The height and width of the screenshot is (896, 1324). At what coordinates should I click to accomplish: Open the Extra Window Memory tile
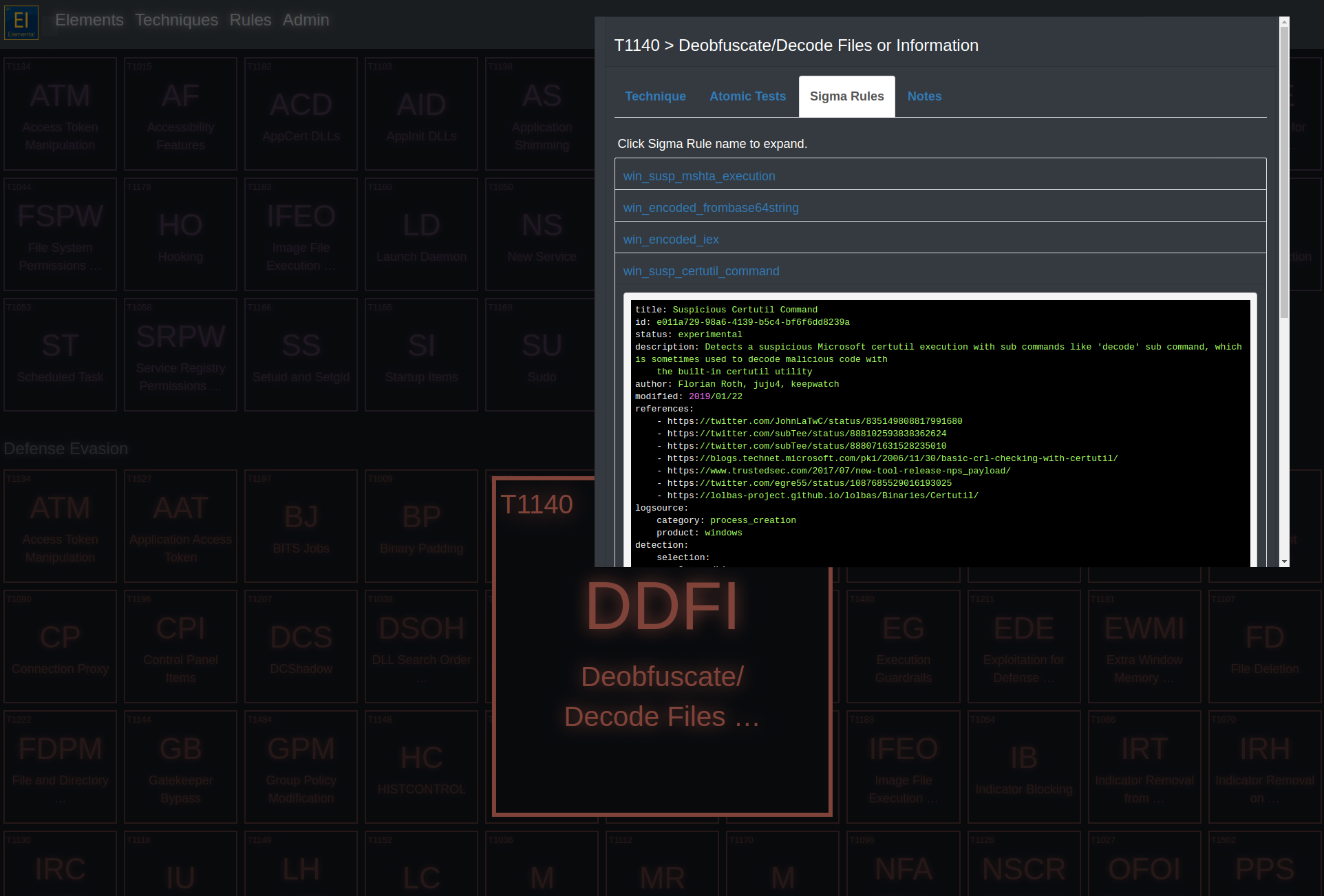[1144, 647]
